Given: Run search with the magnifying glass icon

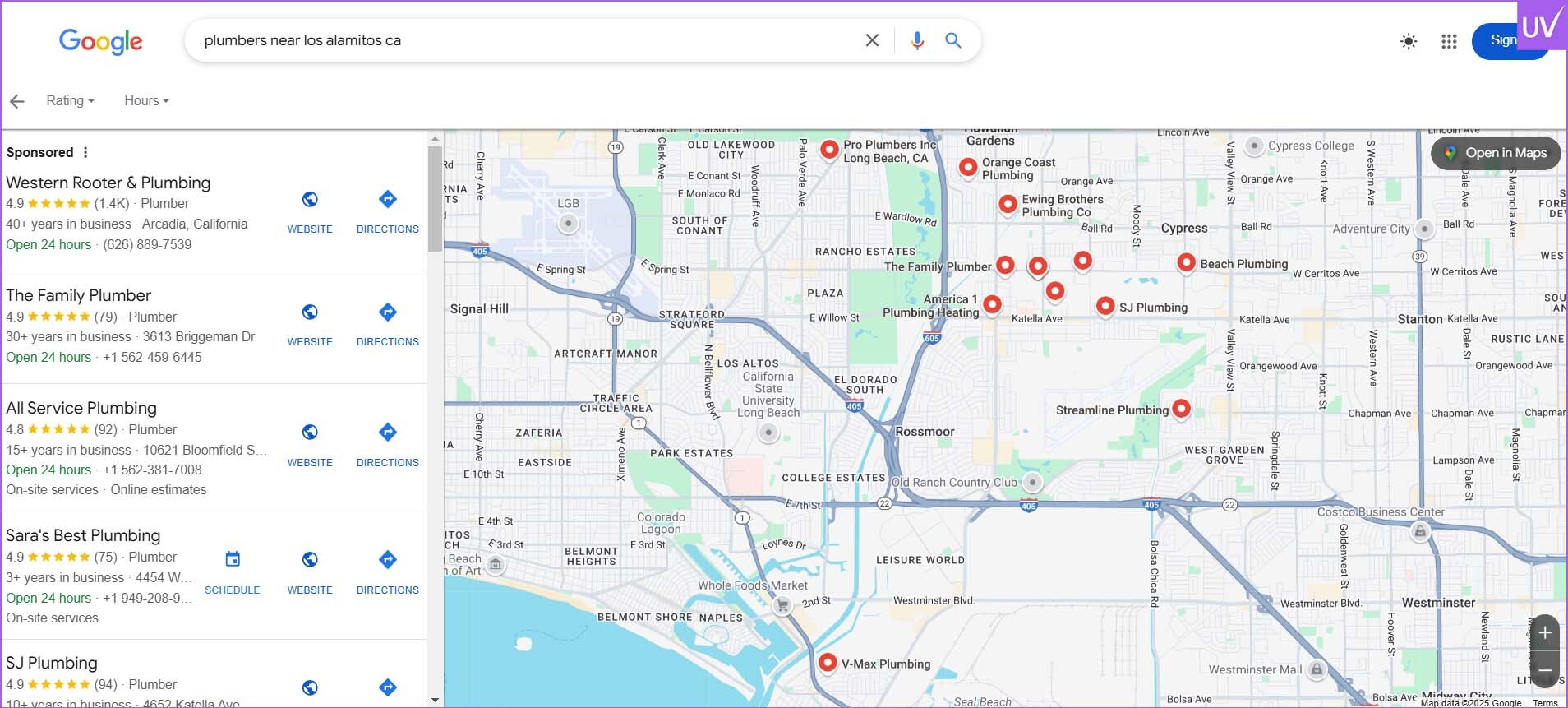Looking at the screenshot, I should (953, 40).
